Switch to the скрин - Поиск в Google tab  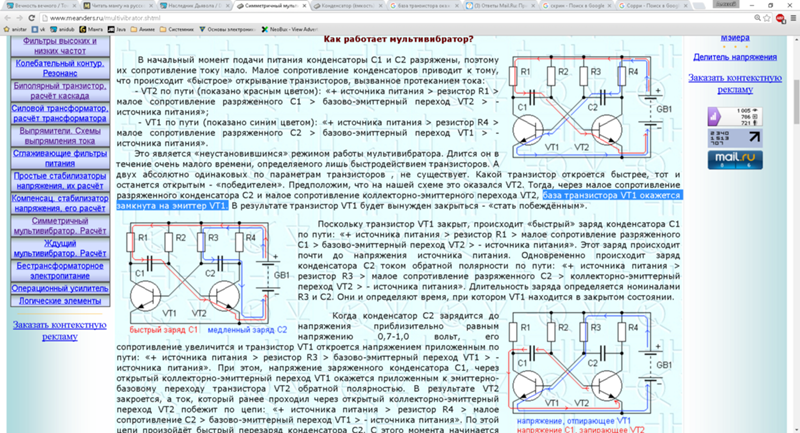click(576, 6)
